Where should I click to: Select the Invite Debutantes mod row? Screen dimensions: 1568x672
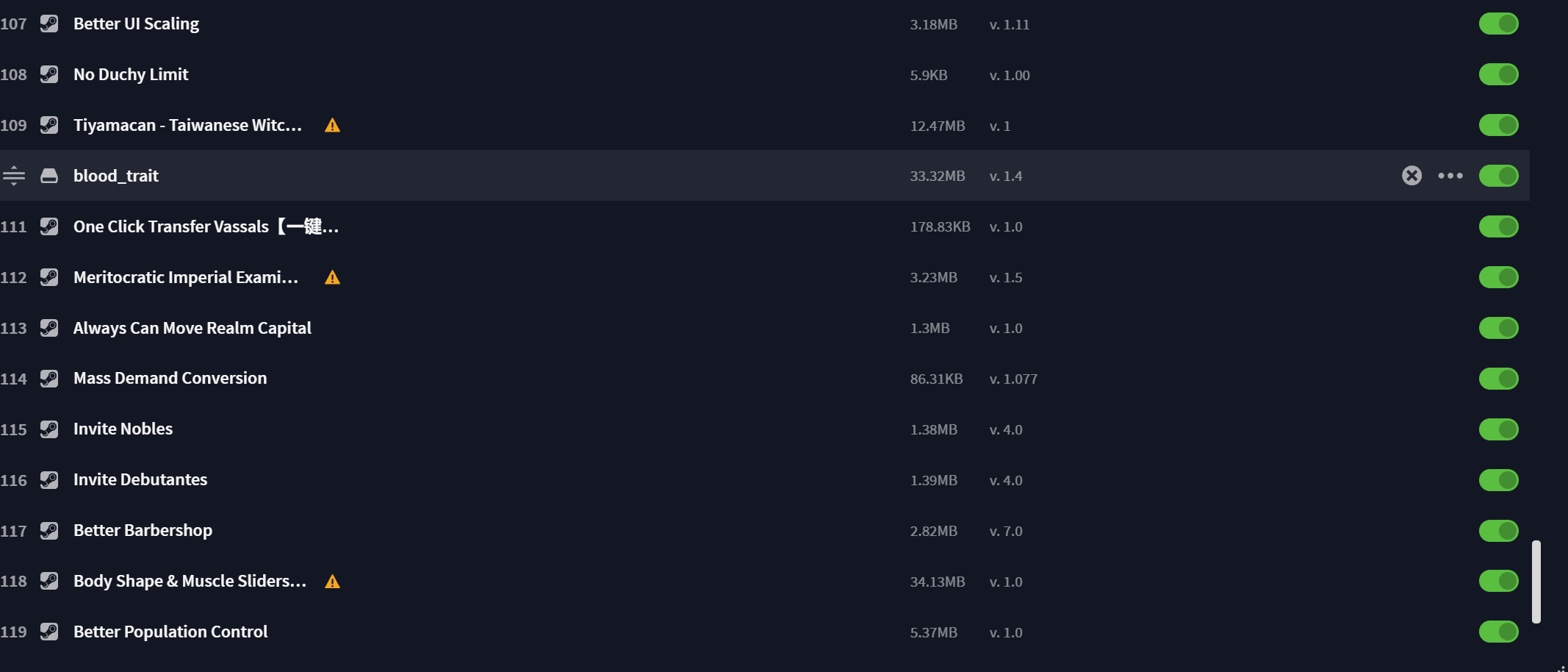click(765, 480)
